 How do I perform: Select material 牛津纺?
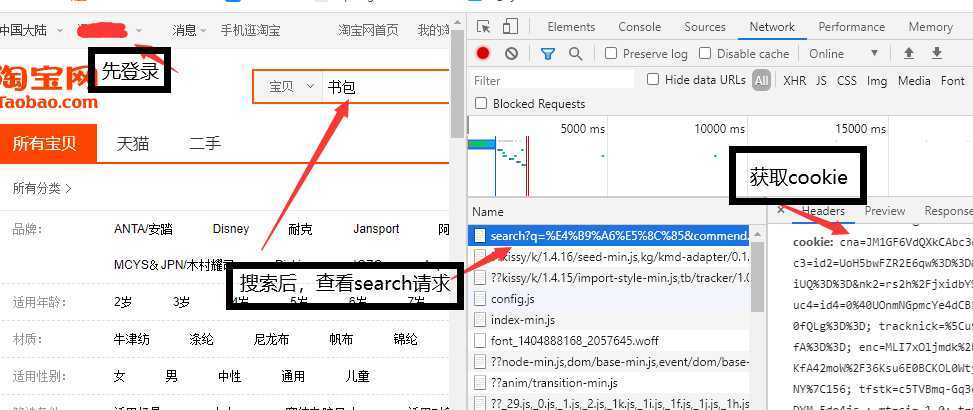[132, 339]
